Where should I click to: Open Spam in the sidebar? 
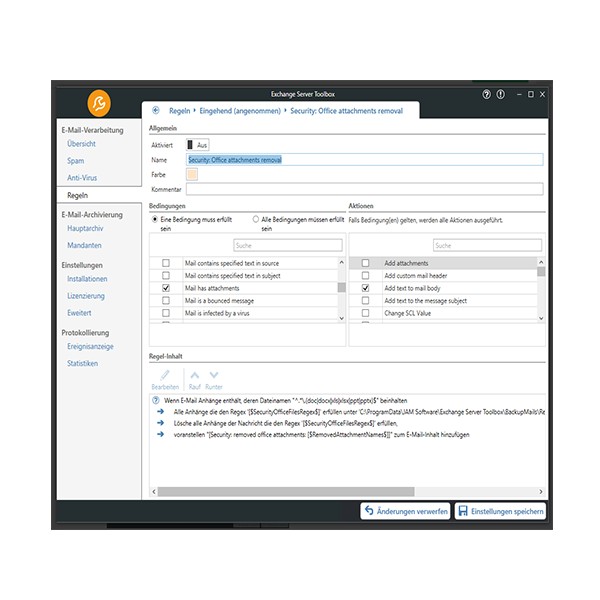tap(76, 161)
